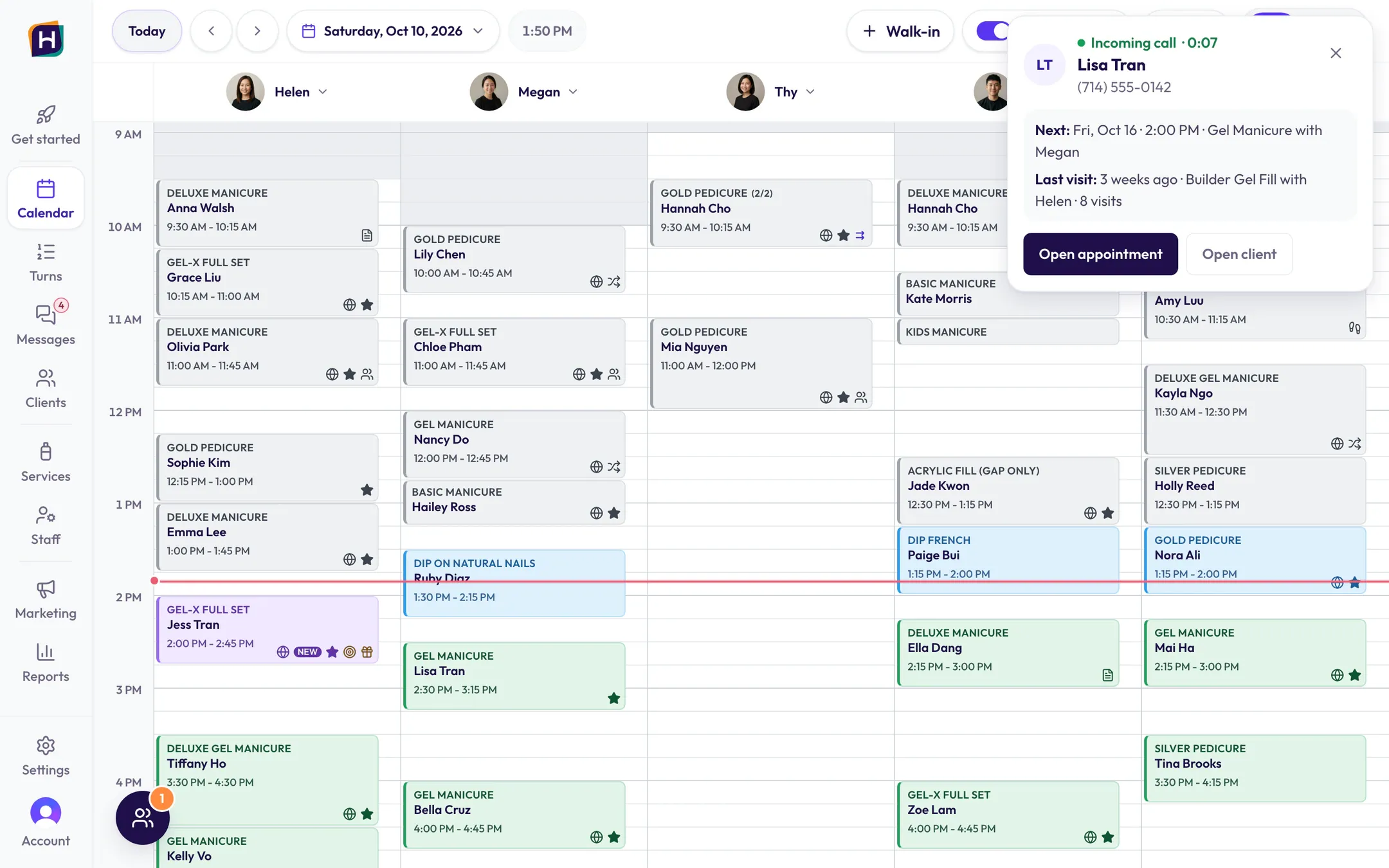Viewport: 1389px width, 868px height.
Task: Open Zoe Lam's Gel-X Full Set appointment
Action: click(x=1008, y=815)
